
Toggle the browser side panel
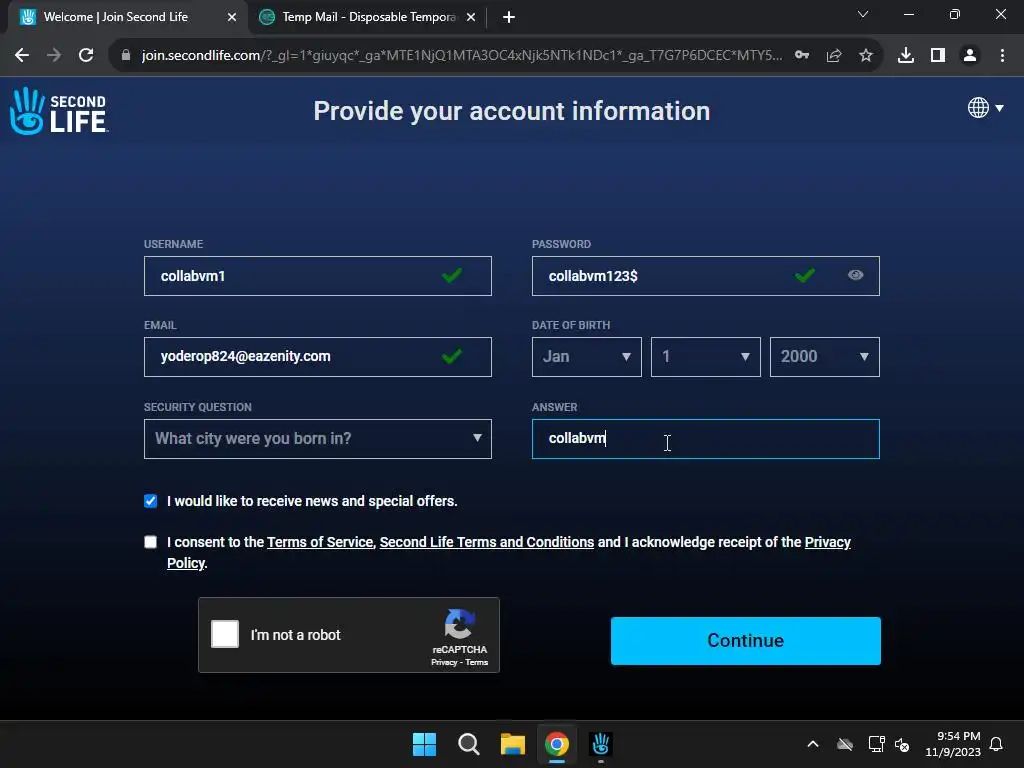click(x=938, y=56)
